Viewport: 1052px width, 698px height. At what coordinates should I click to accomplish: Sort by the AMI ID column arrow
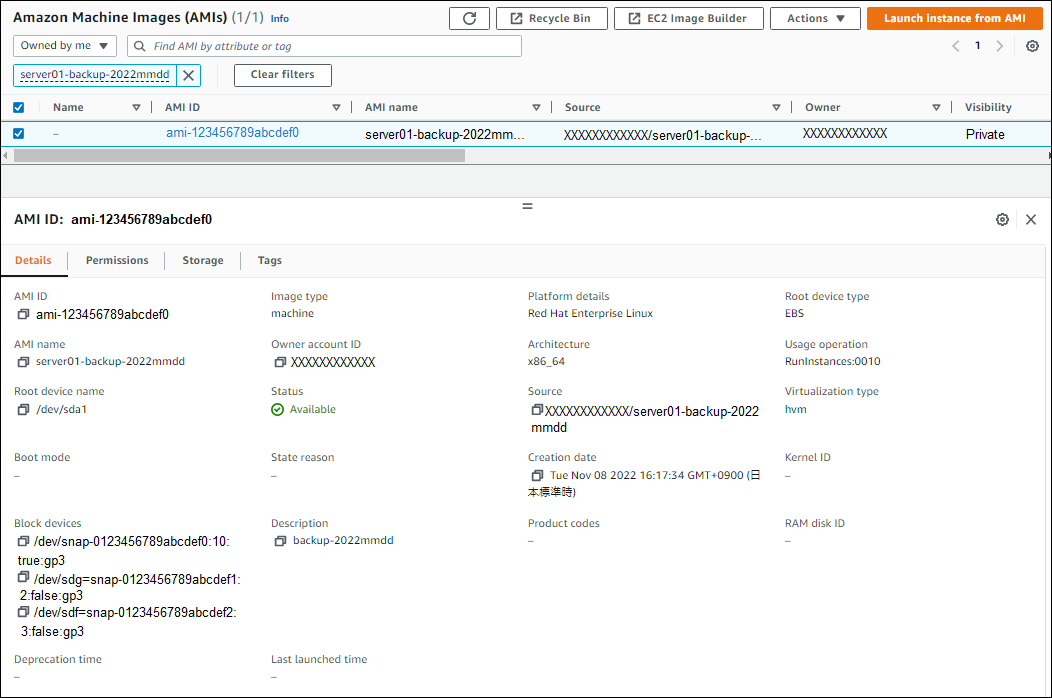(337, 107)
